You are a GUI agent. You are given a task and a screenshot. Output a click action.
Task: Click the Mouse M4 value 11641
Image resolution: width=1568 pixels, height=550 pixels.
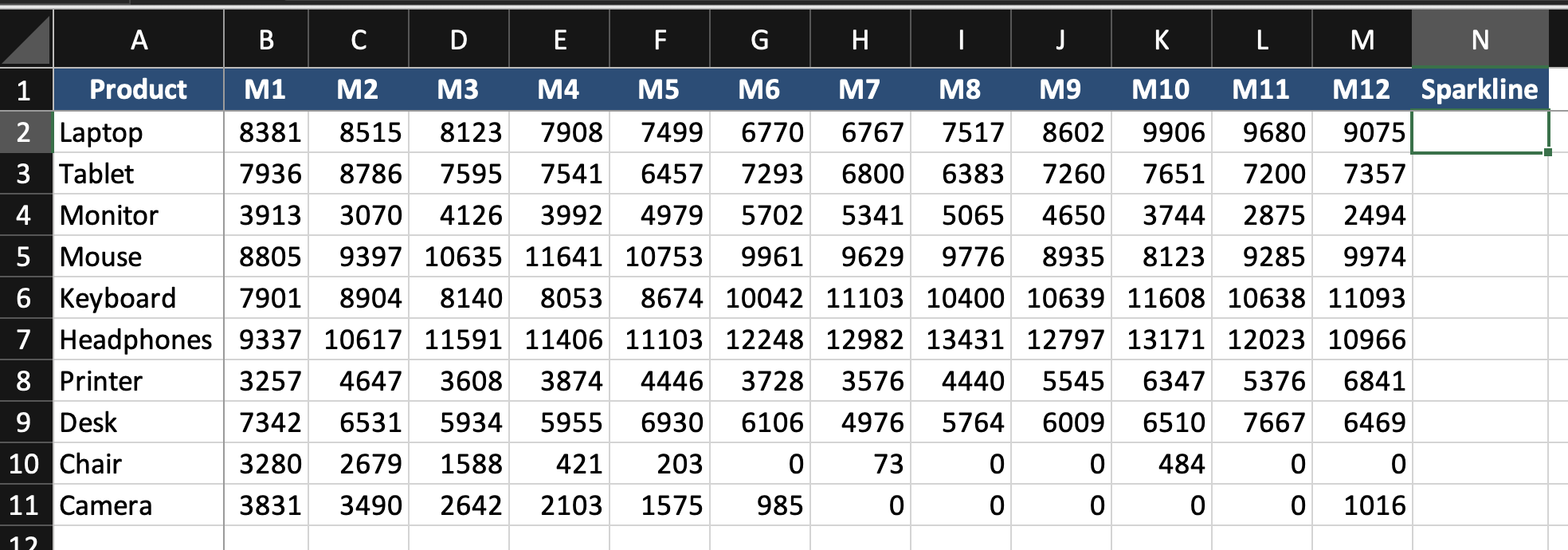pyautogui.click(x=559, y=257)
